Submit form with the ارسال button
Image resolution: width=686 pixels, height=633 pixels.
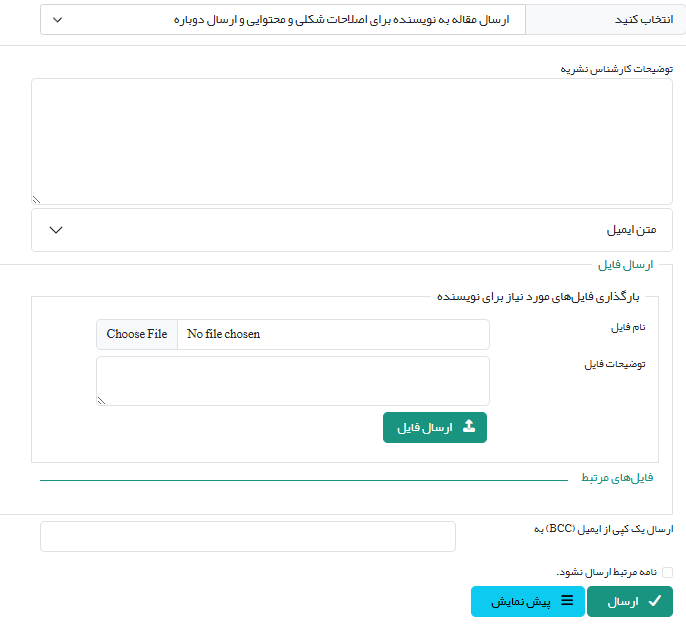coord(629,601)
